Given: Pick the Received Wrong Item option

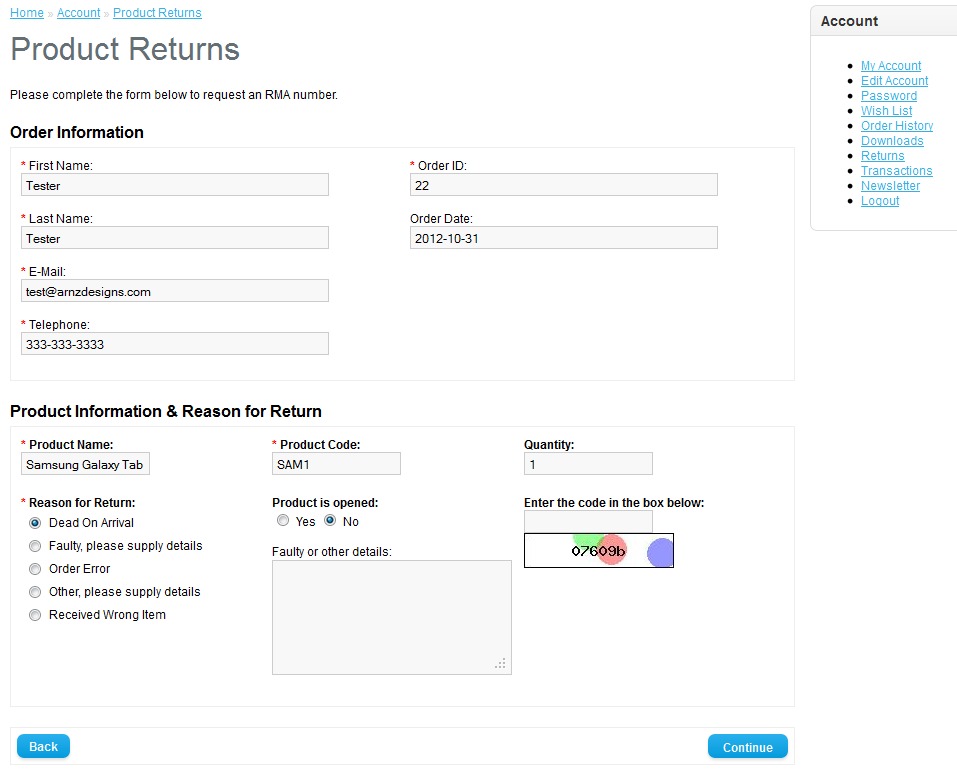Looking at the screenshot, I should pyautogui.click(x=35, y=615).
